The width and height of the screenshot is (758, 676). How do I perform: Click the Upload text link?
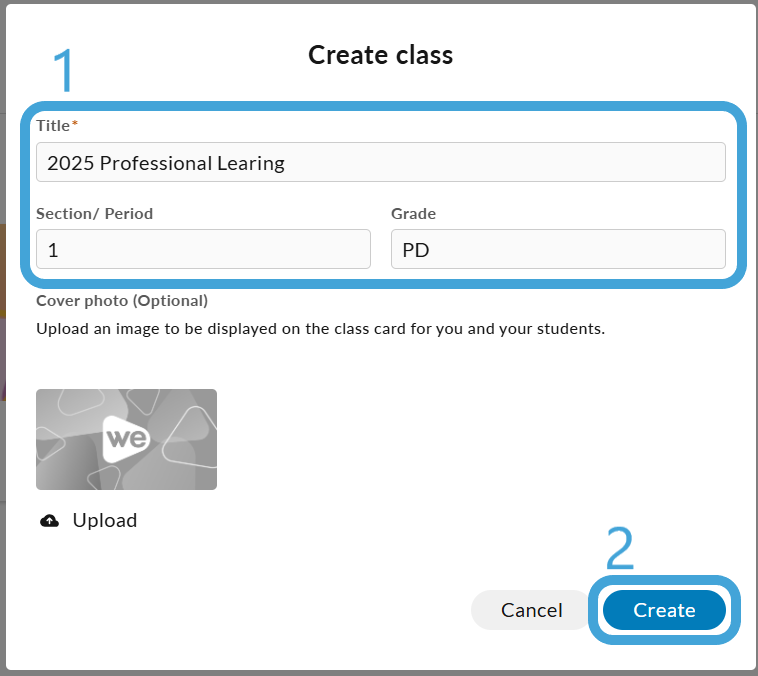105,521
